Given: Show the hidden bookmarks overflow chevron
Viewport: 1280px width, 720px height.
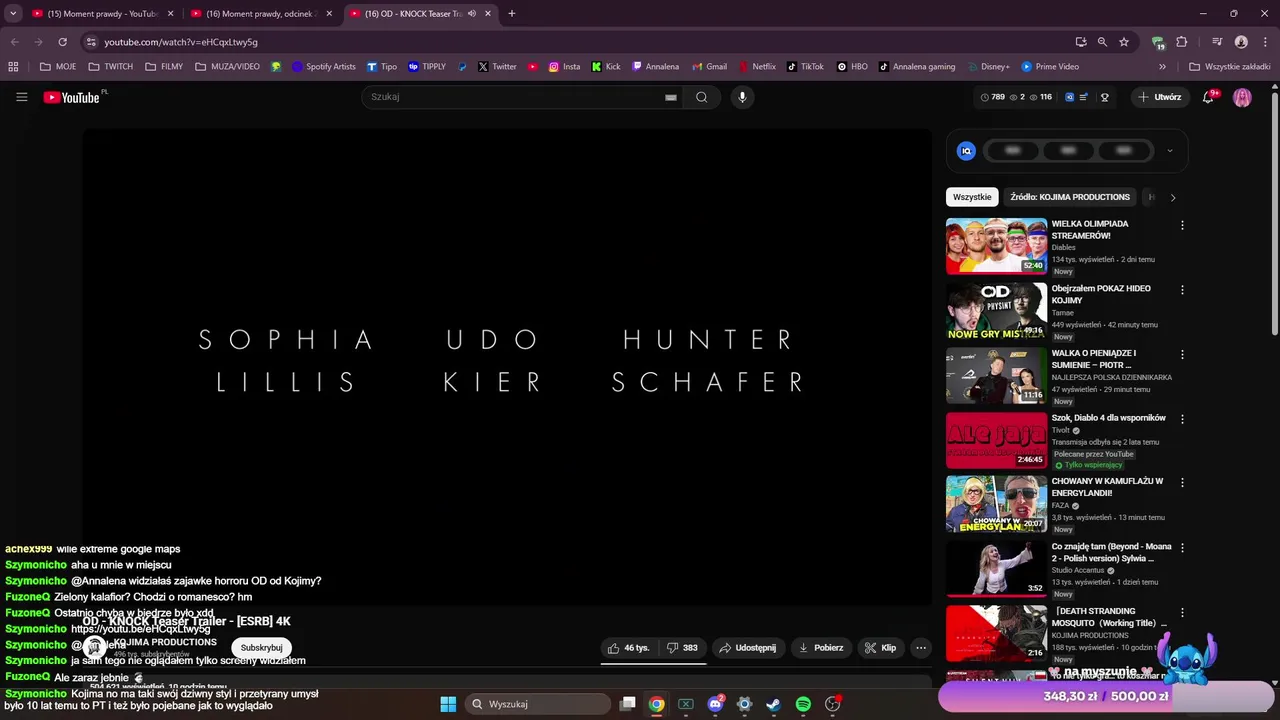Looking at the screenshot, I should pos(1162,67).
